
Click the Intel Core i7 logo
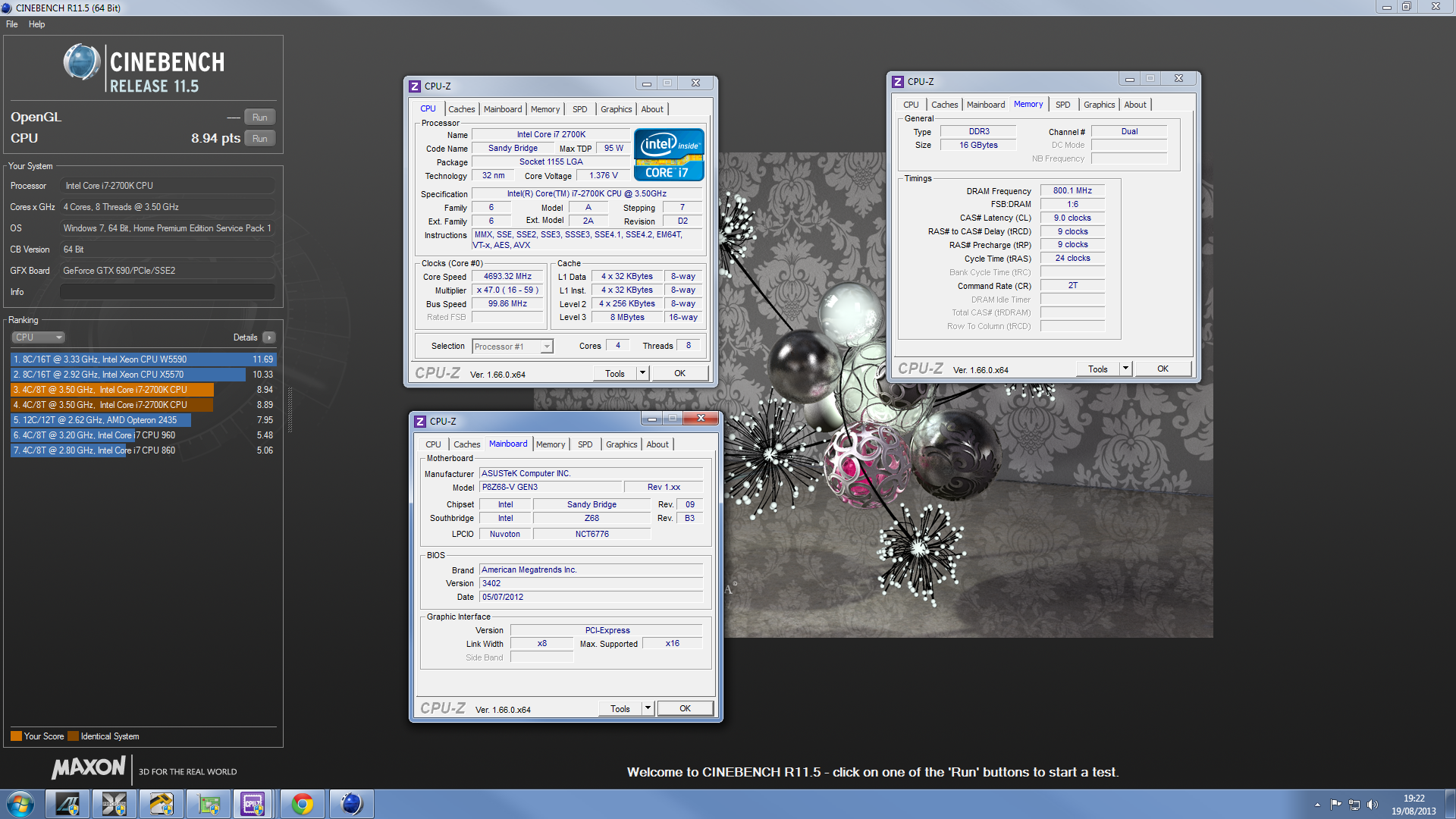(x=669, y=155)
